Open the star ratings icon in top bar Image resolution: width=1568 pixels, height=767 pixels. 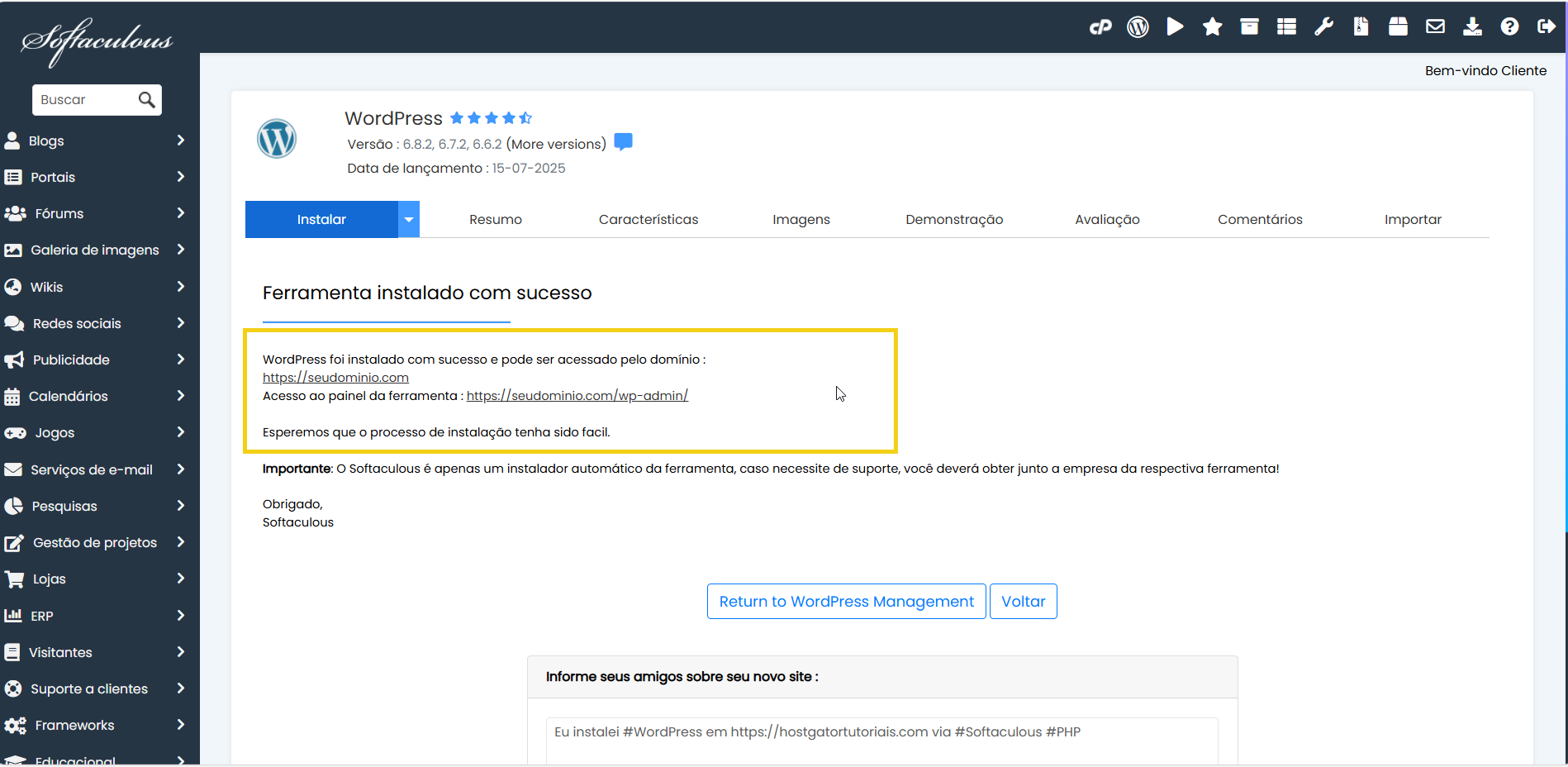[1212, 27]
